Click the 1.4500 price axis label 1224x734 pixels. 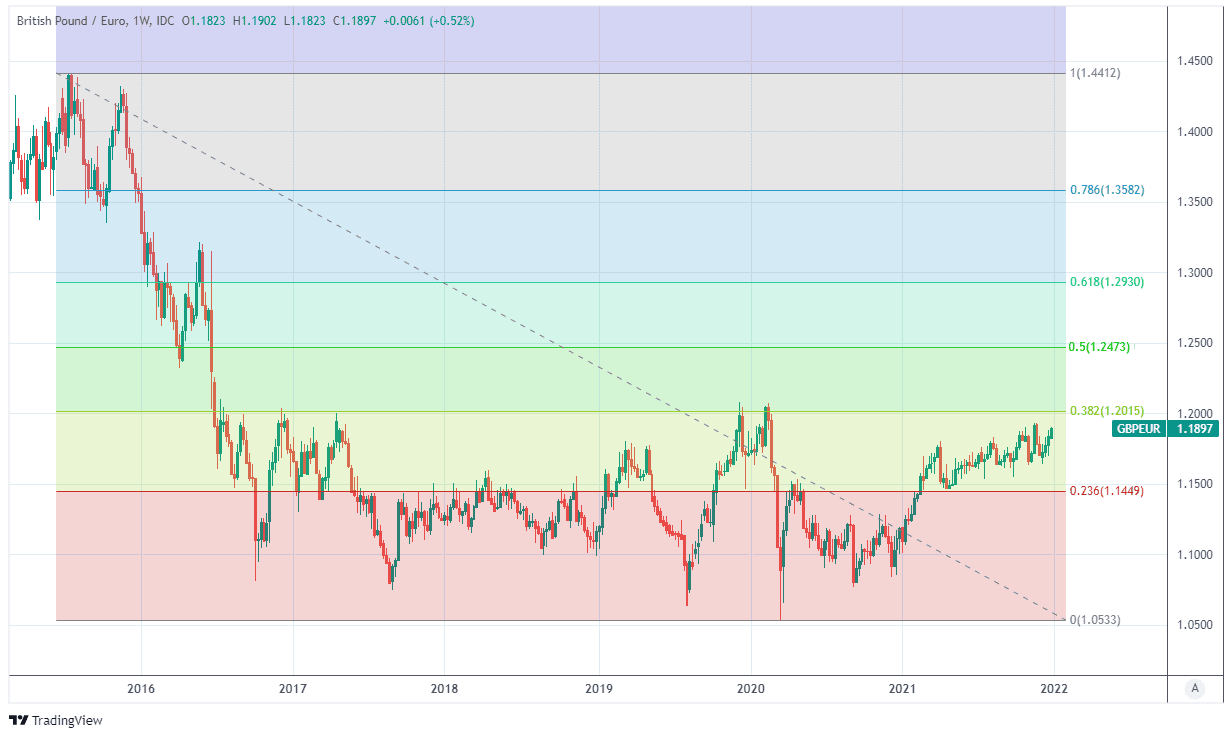(1194, 62)
